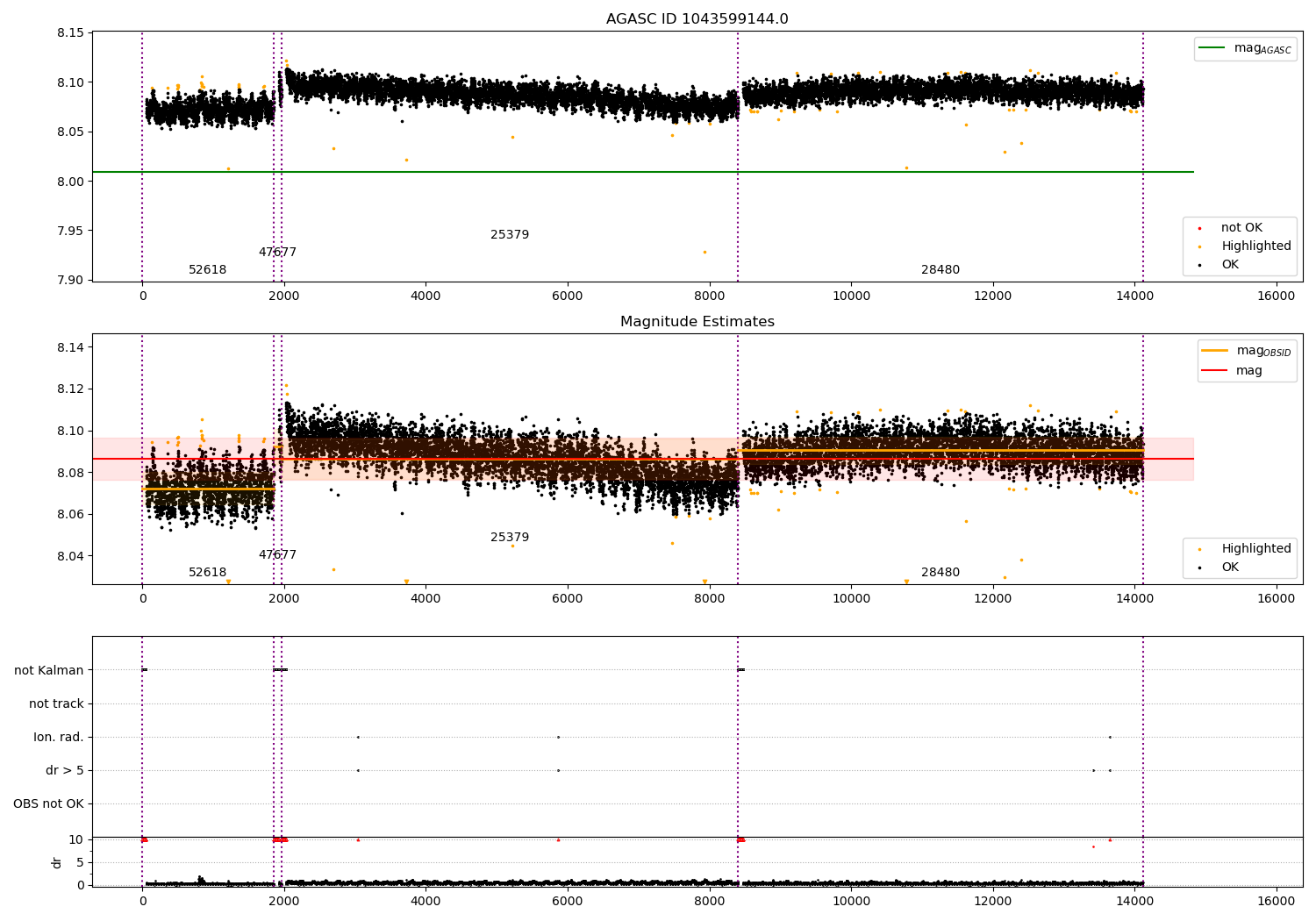The width and height of the screenshot is (1316, 921).
Task: Click the orange highlighted outlier near 7.93 in top plot
Action: tap(704, 252)
